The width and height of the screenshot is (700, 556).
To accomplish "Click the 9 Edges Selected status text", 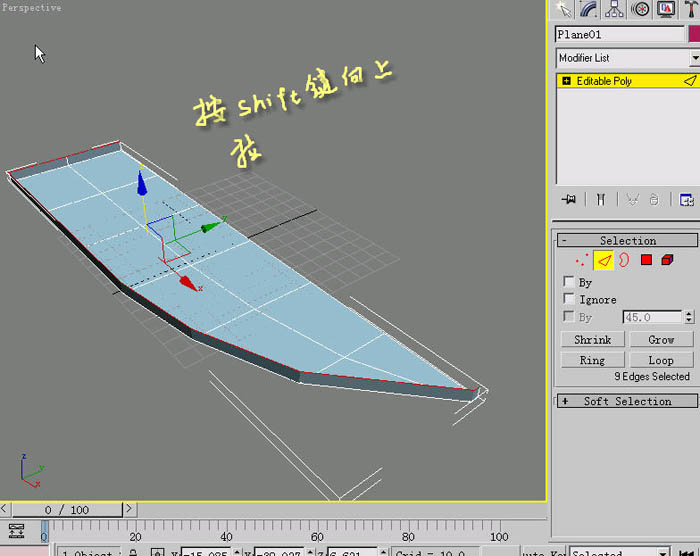I will (652, 376).
